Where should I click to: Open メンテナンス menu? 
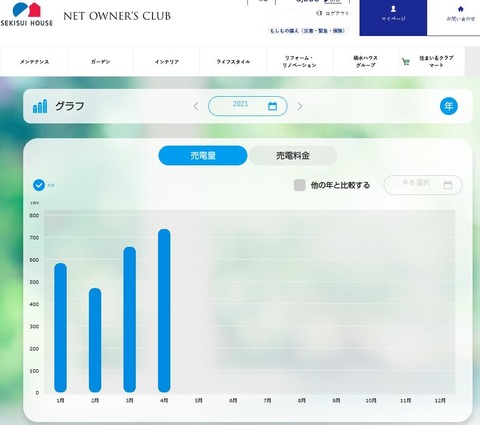click(34, 62)
